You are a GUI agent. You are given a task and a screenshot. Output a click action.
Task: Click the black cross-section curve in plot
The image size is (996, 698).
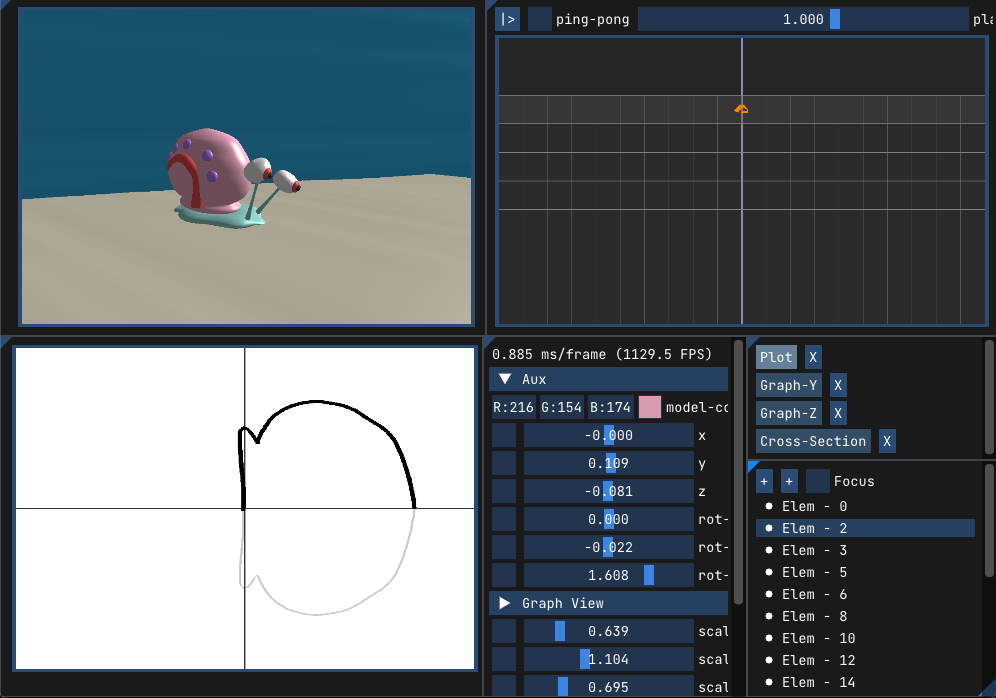(x=318, y=401)
